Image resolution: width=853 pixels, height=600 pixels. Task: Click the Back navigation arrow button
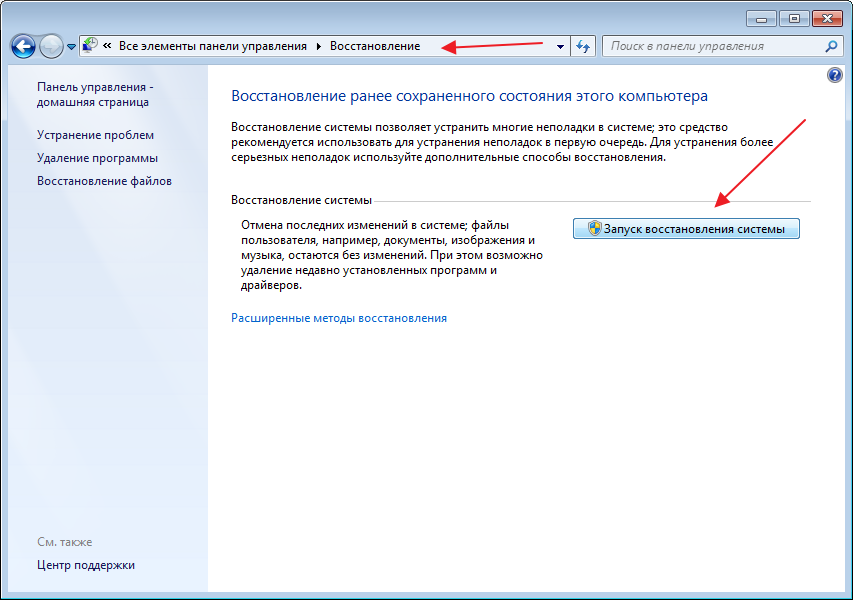pos(23,46)
